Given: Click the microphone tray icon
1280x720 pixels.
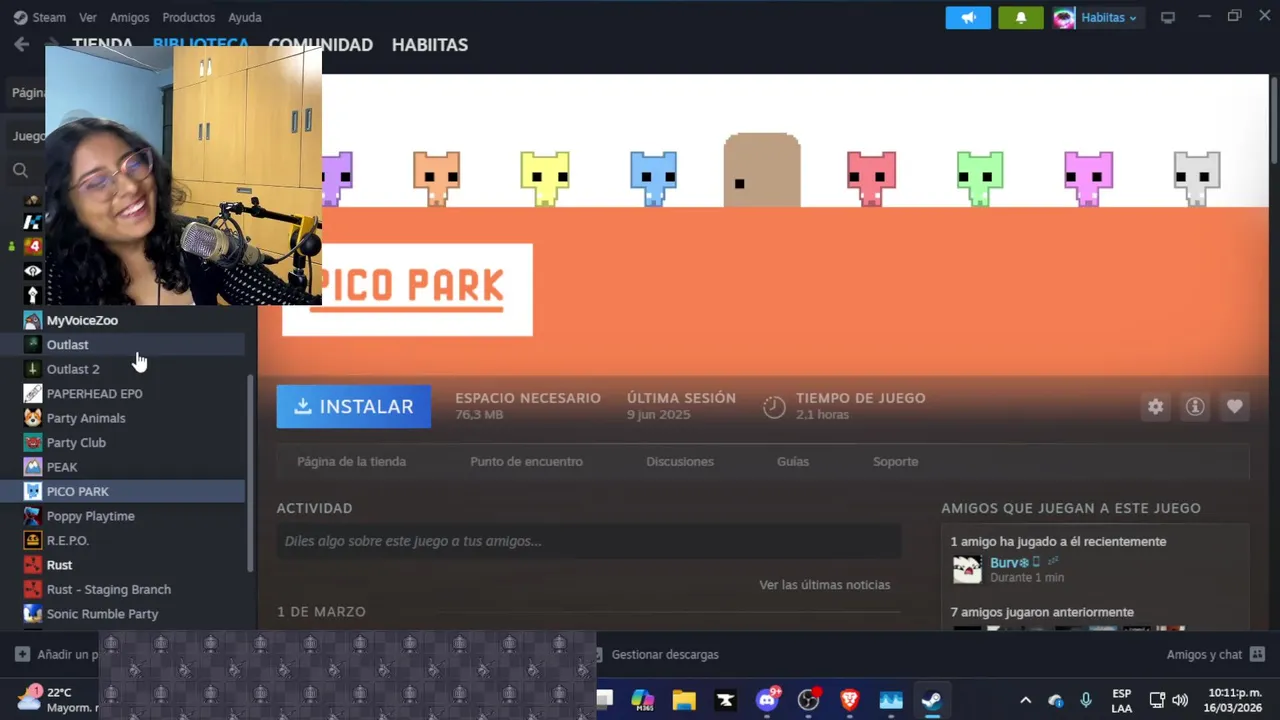Looking at the screenshot, I should pyautogui.click(x=1086, y=700).
